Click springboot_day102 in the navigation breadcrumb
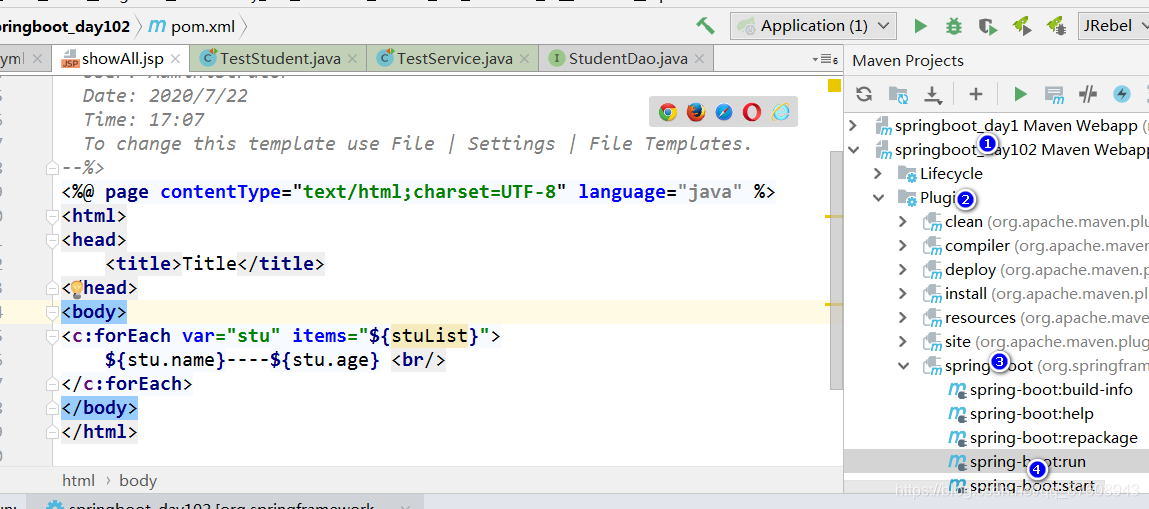 (x=63, y=27)
